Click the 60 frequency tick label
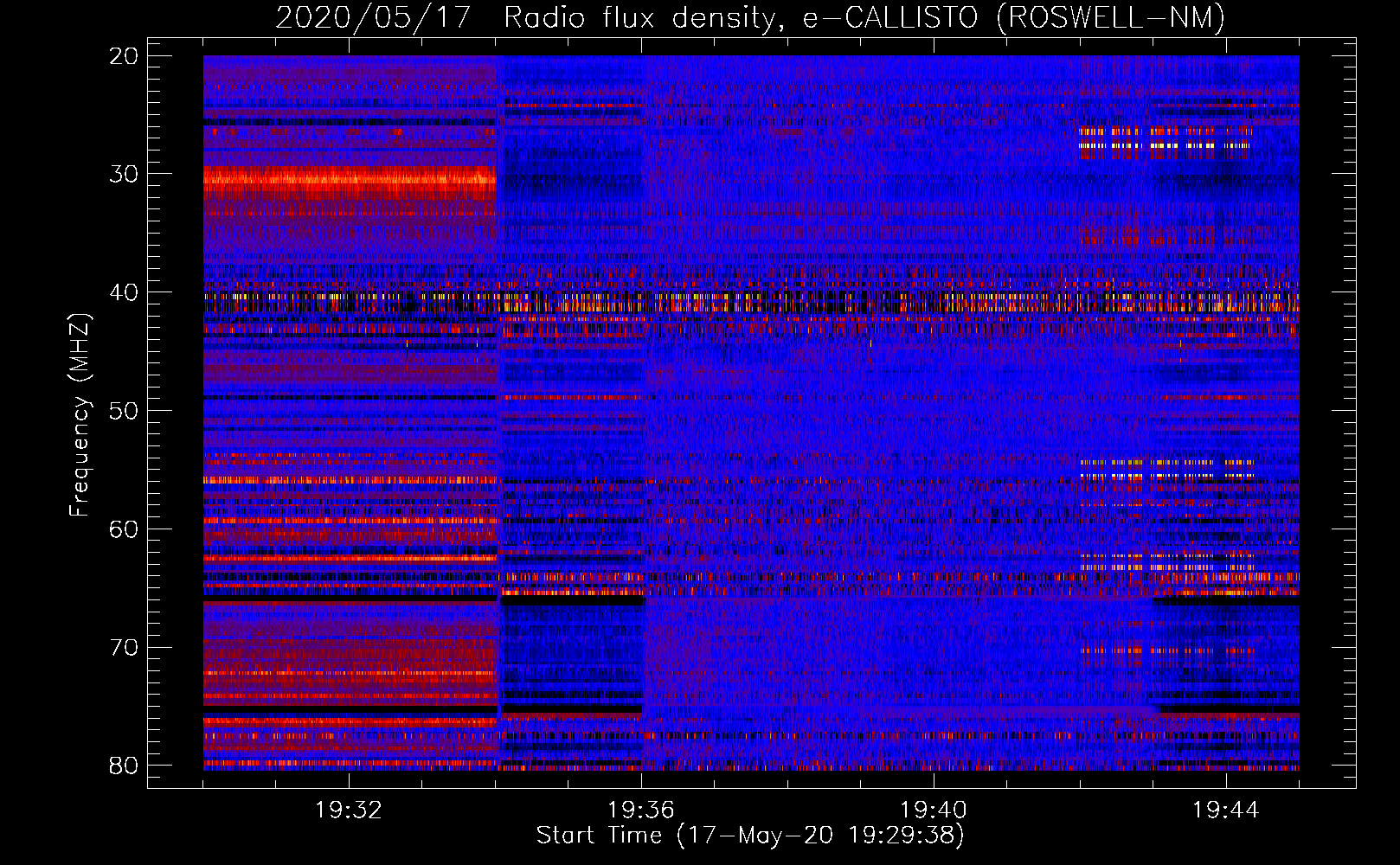This screenshot has width=1400, height=865. 124,529
